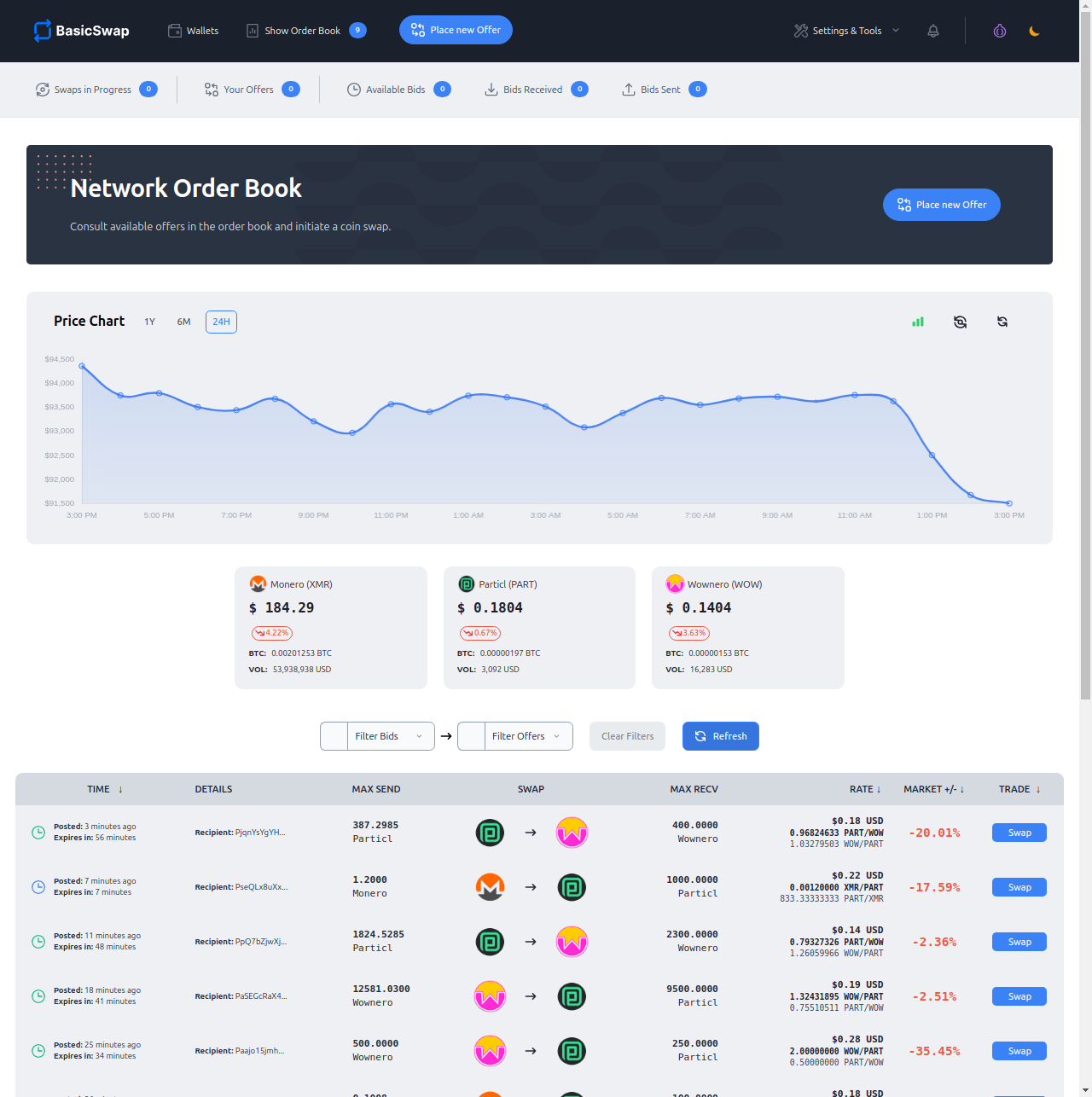The width and height of the screenshot is (1092, 1097).
Task: Open the Filter Offers dropdown
Action: pyautogui.click(x=528, y=736)
